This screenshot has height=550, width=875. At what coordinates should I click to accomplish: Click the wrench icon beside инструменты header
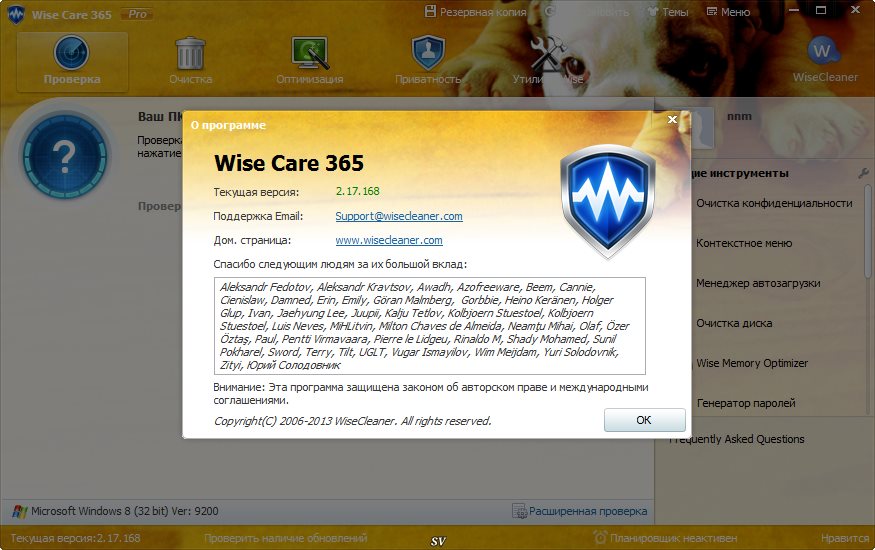(x=863, y=173)
